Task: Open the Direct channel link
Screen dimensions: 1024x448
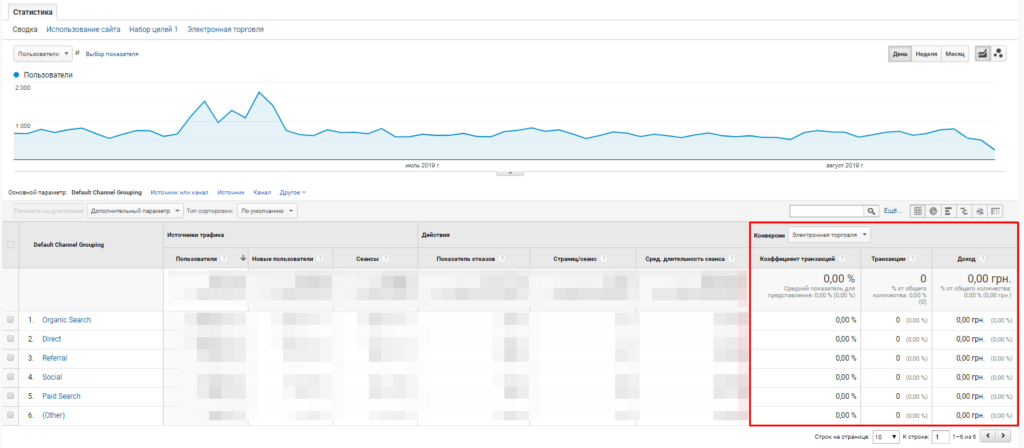Action: click(x=52, y=339)
